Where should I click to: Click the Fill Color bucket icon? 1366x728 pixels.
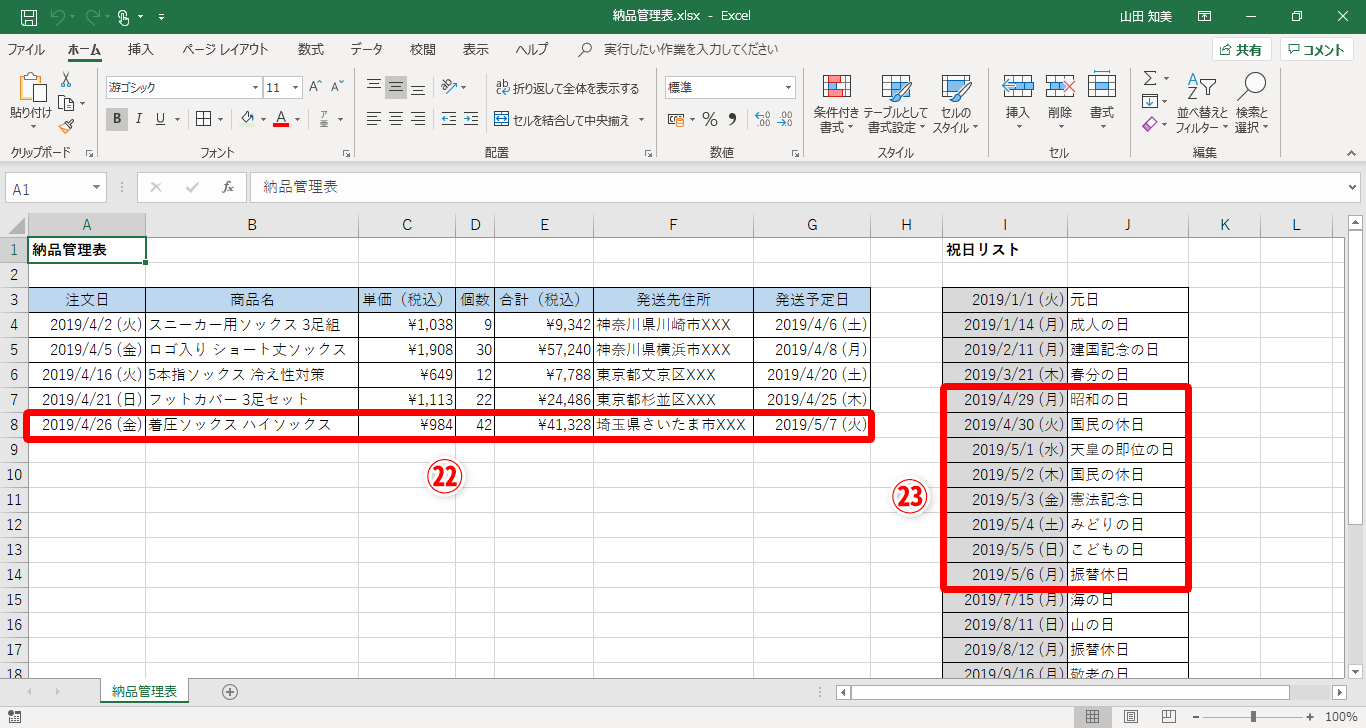[x=247, y=119]
